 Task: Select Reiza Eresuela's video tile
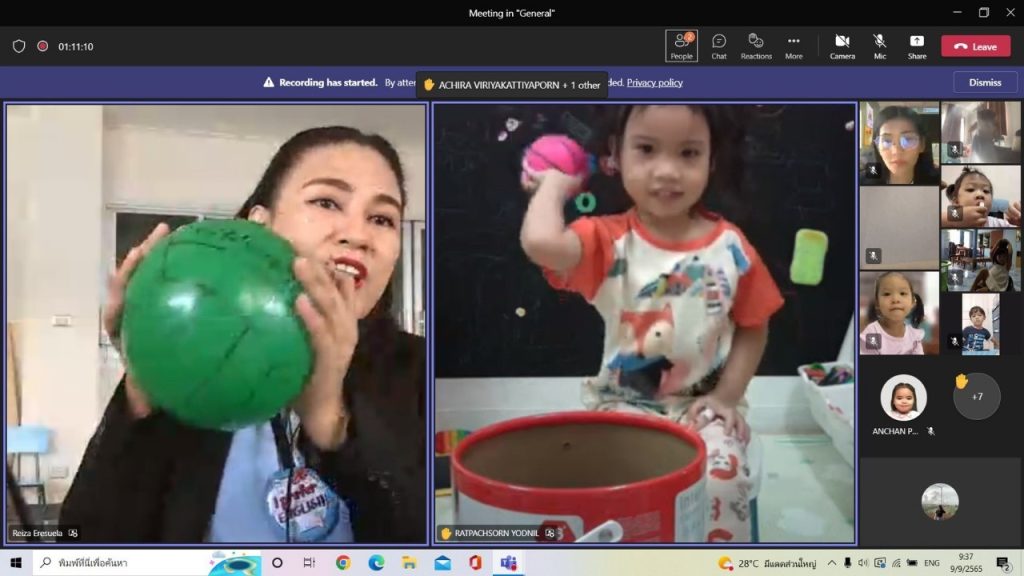(x=216, y=323)
